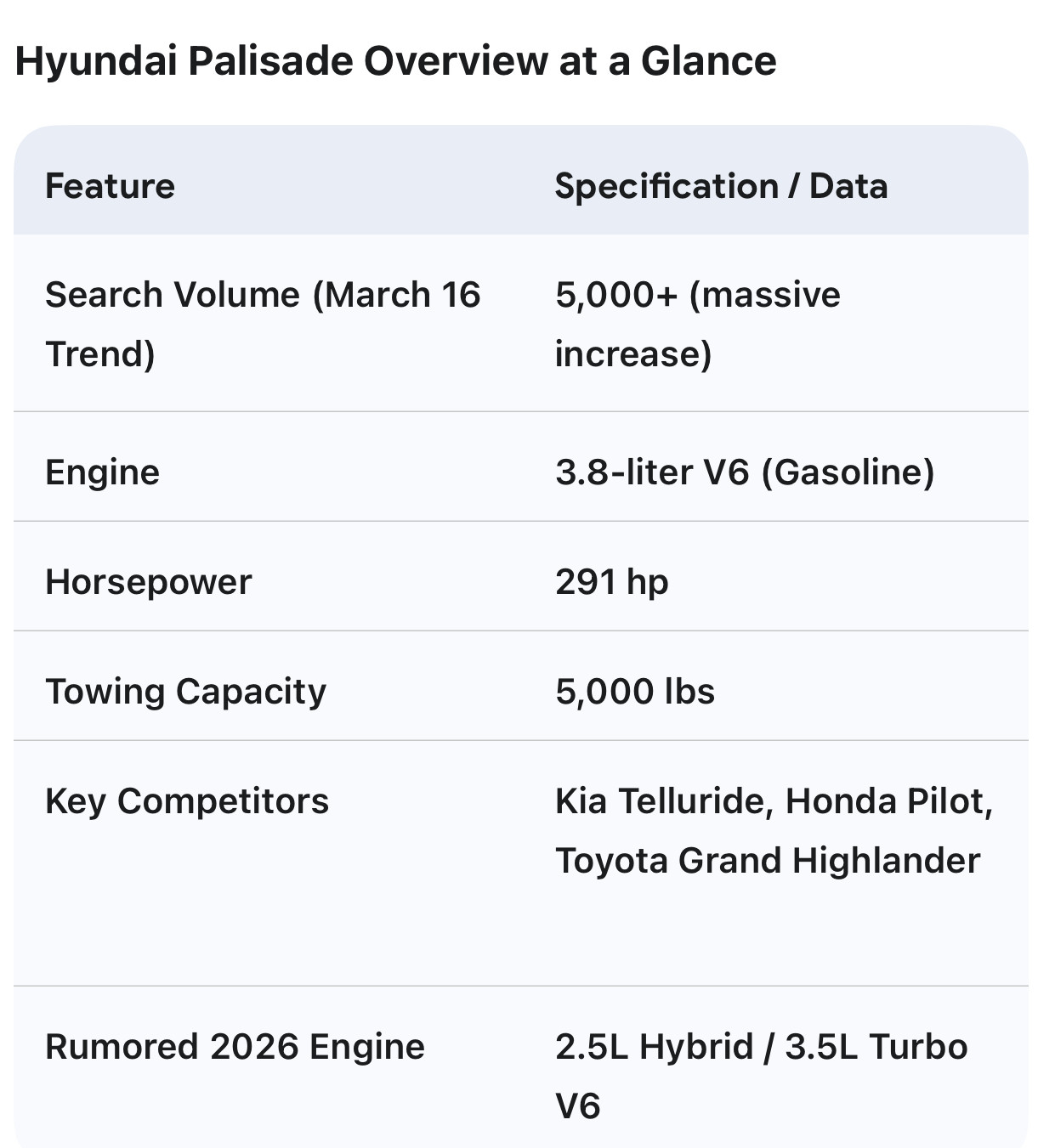Click the Search Volume feature text
The height and width of the screenshot is (1148, 1038).
(x=172, y=295)
